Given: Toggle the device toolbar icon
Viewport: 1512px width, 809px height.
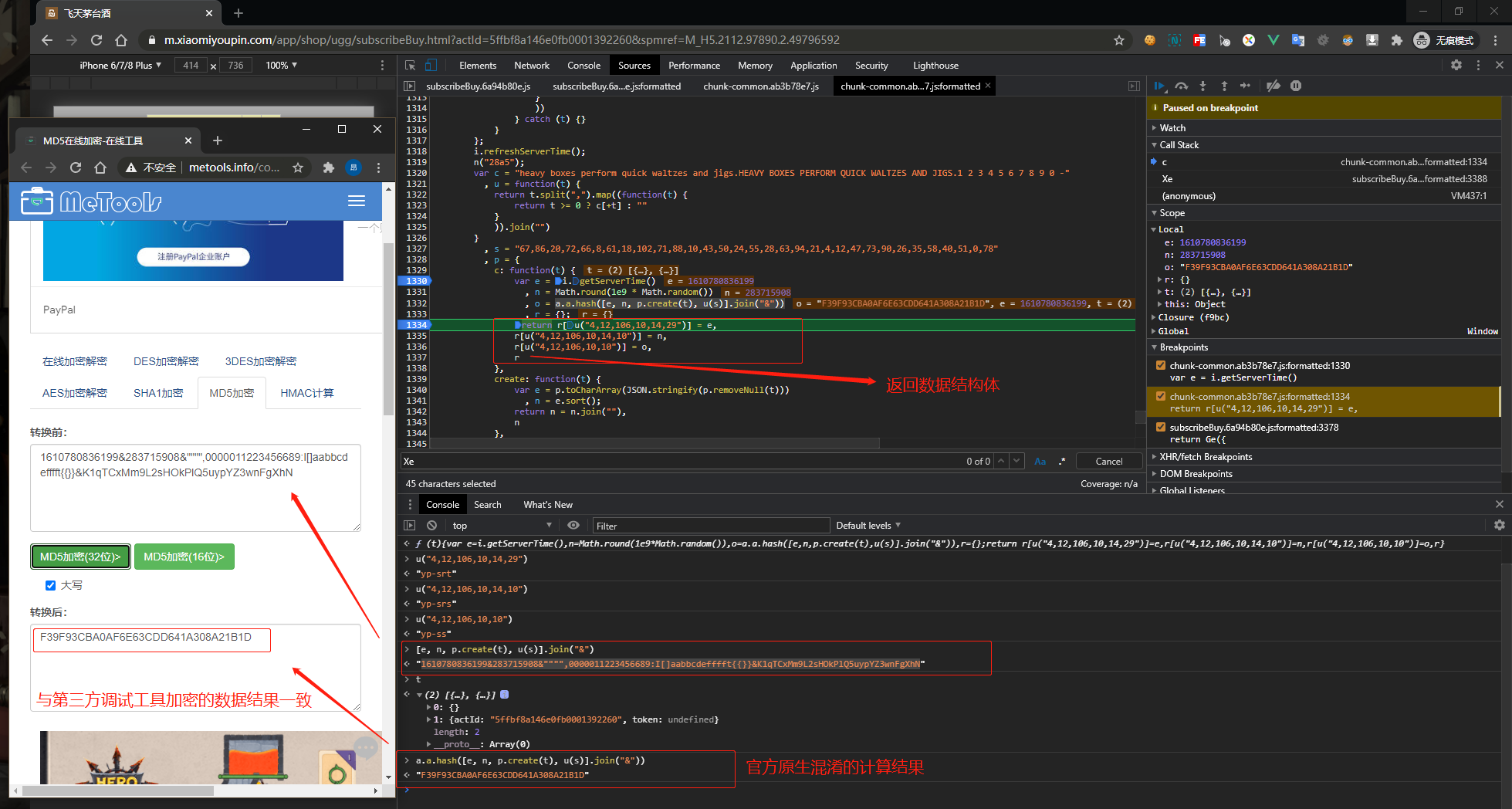Looking at the screenshot, I should 431,66.
